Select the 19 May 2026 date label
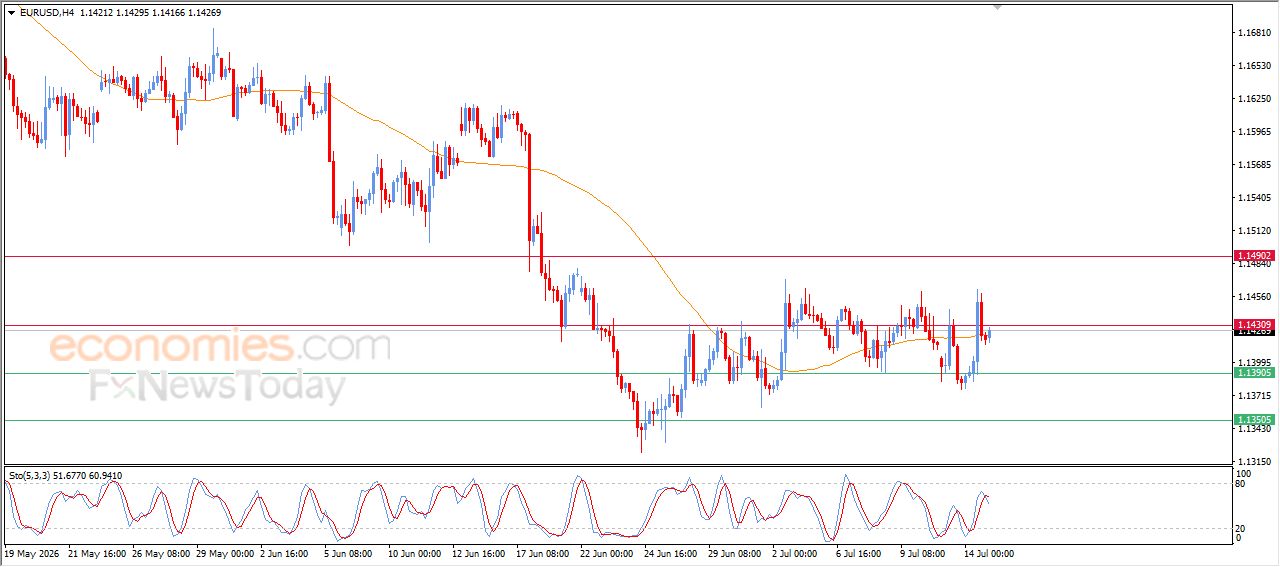Screen dimensions: 1280x567 (31, 552)
